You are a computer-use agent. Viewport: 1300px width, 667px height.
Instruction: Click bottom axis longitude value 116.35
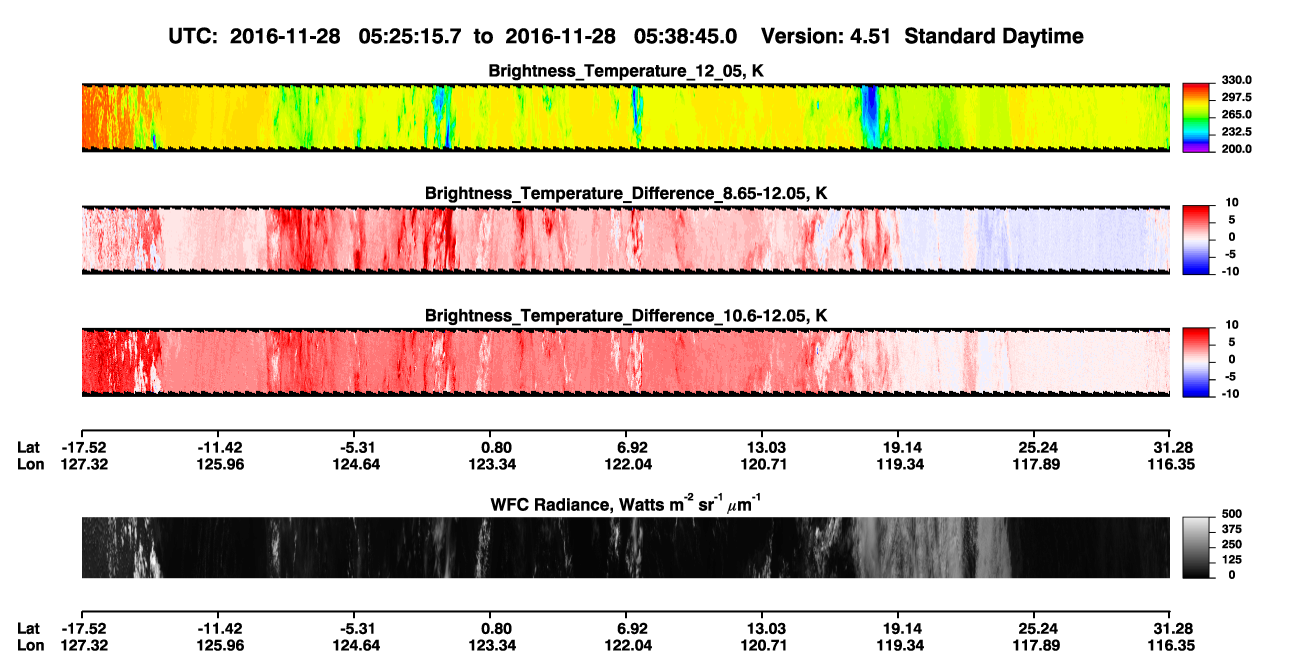click(x=1174, y=645)
